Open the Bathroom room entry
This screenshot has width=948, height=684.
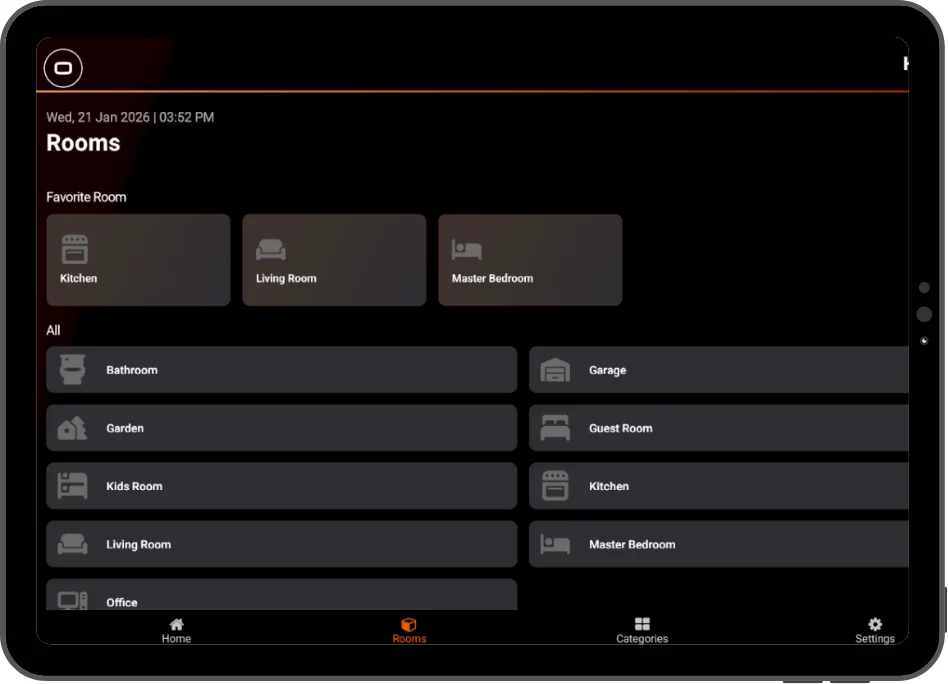282,370
